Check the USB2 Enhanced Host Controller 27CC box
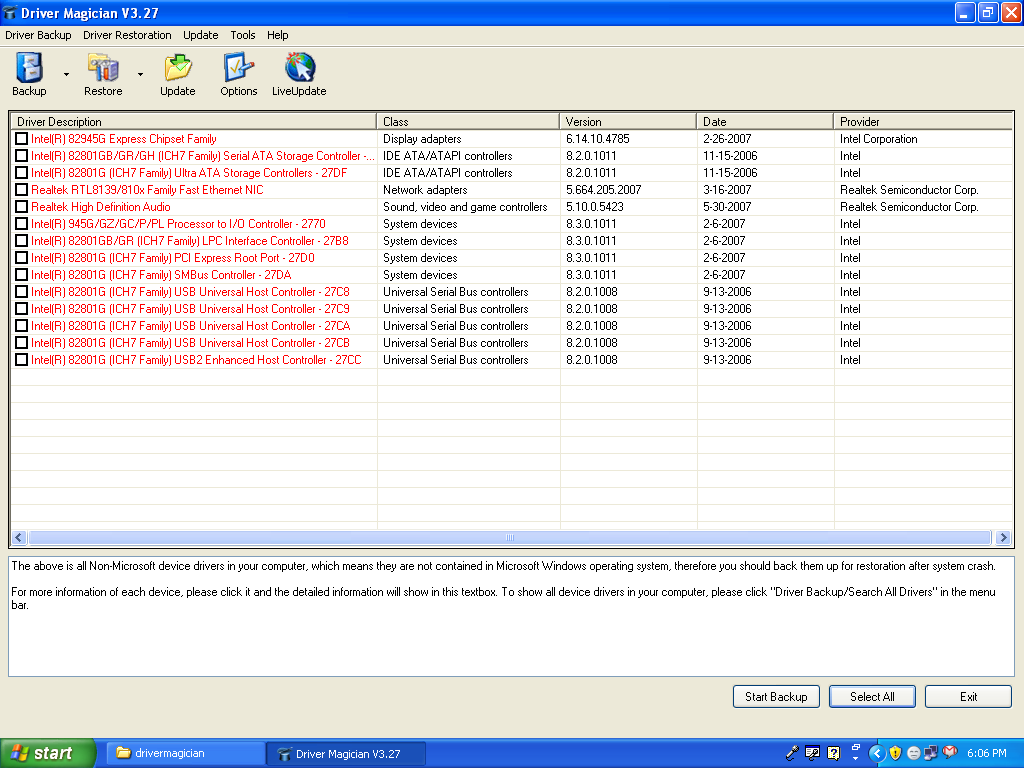Screen dimensions: 1024x768 pos(22,359)
